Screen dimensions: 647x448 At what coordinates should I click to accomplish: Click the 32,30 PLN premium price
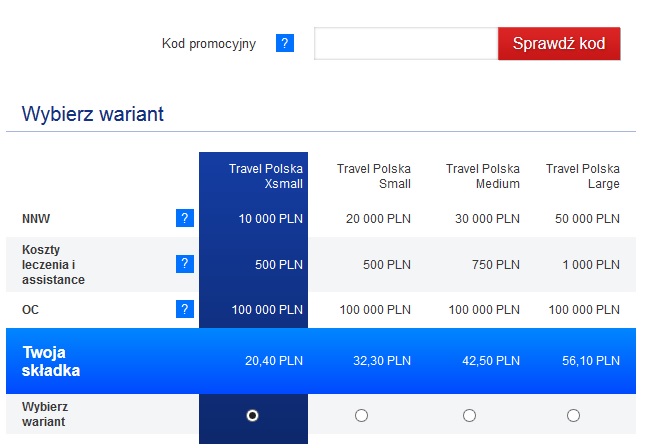click(381, 361)
